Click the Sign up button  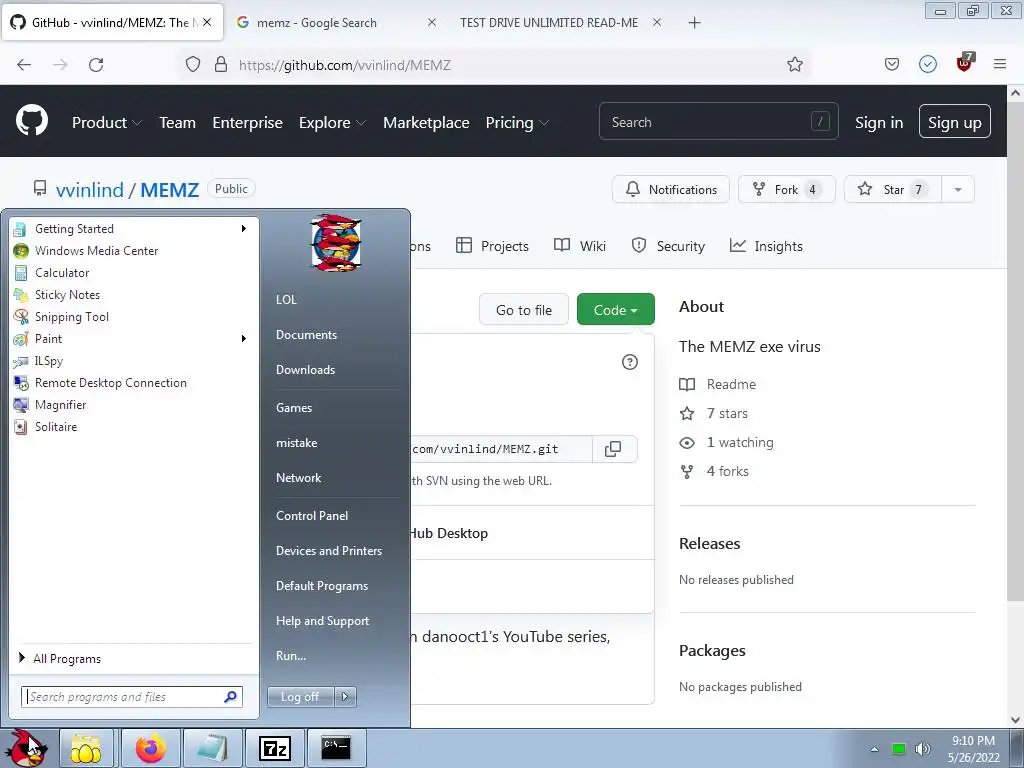coord(954,121)
